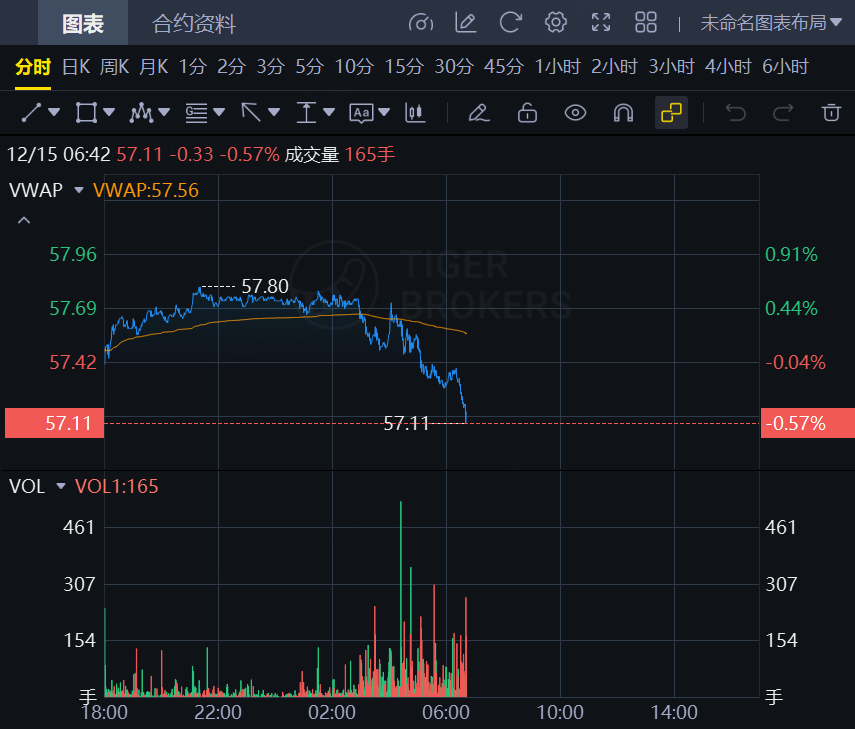Image resolution: width=855 pixels, height=729 pixels.
Task: Toggle drawings visibility eye icon
Action: pos(575,112)
